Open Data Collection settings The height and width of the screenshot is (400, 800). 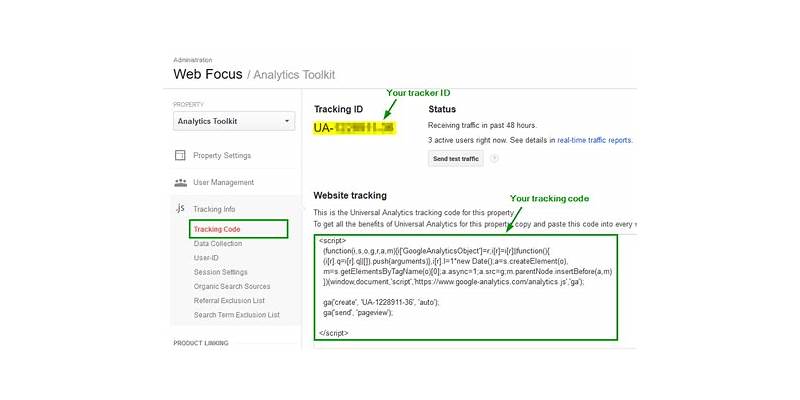218,244
